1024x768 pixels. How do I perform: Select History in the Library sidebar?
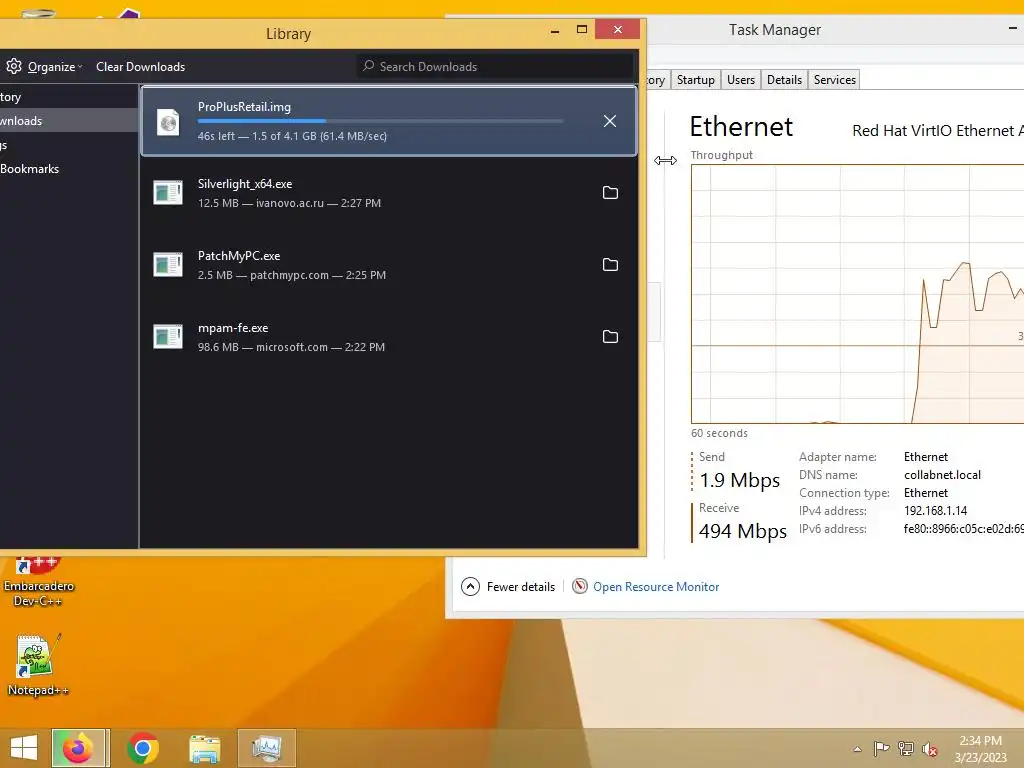click(x=69, y=97)
